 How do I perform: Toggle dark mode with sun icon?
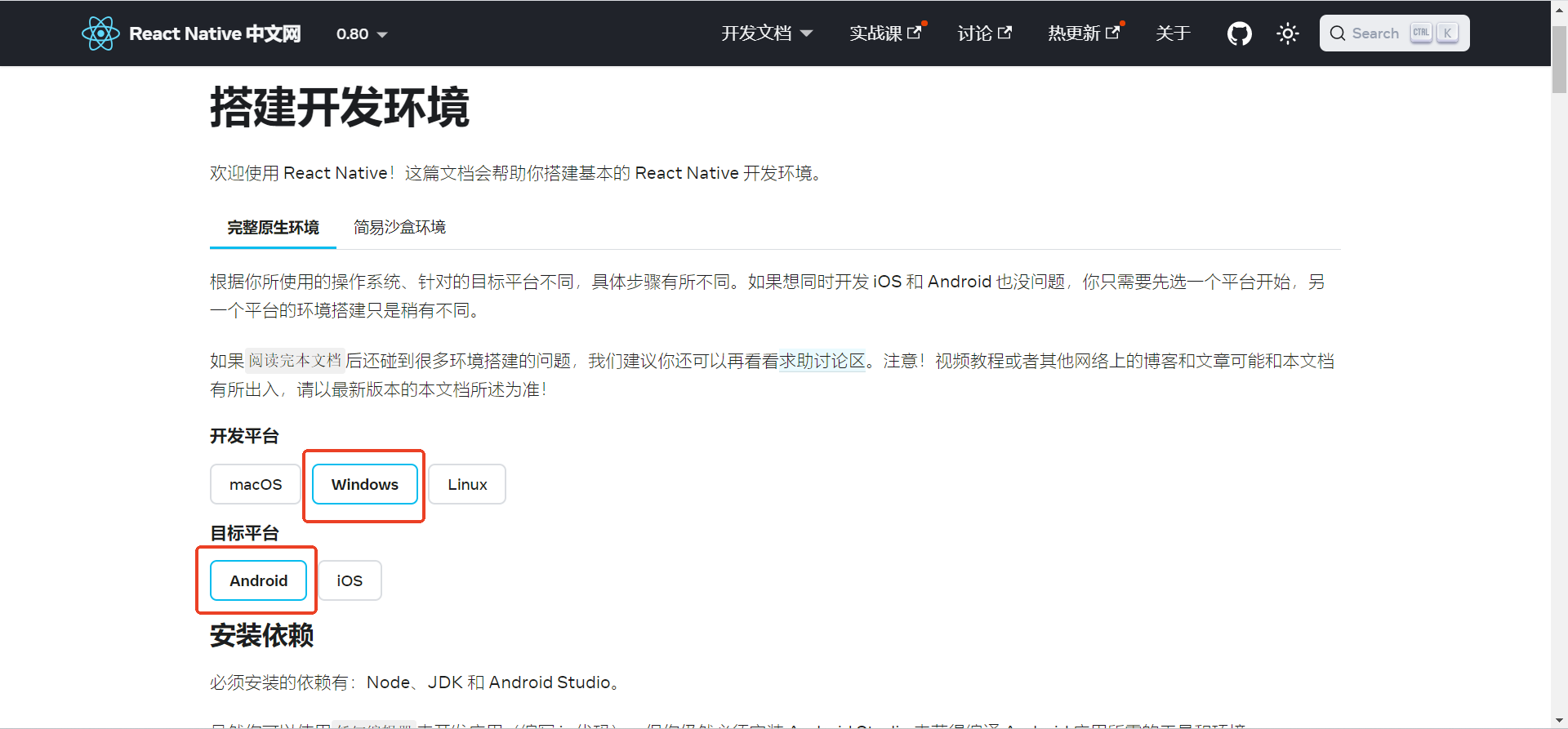click(1288, 33)
